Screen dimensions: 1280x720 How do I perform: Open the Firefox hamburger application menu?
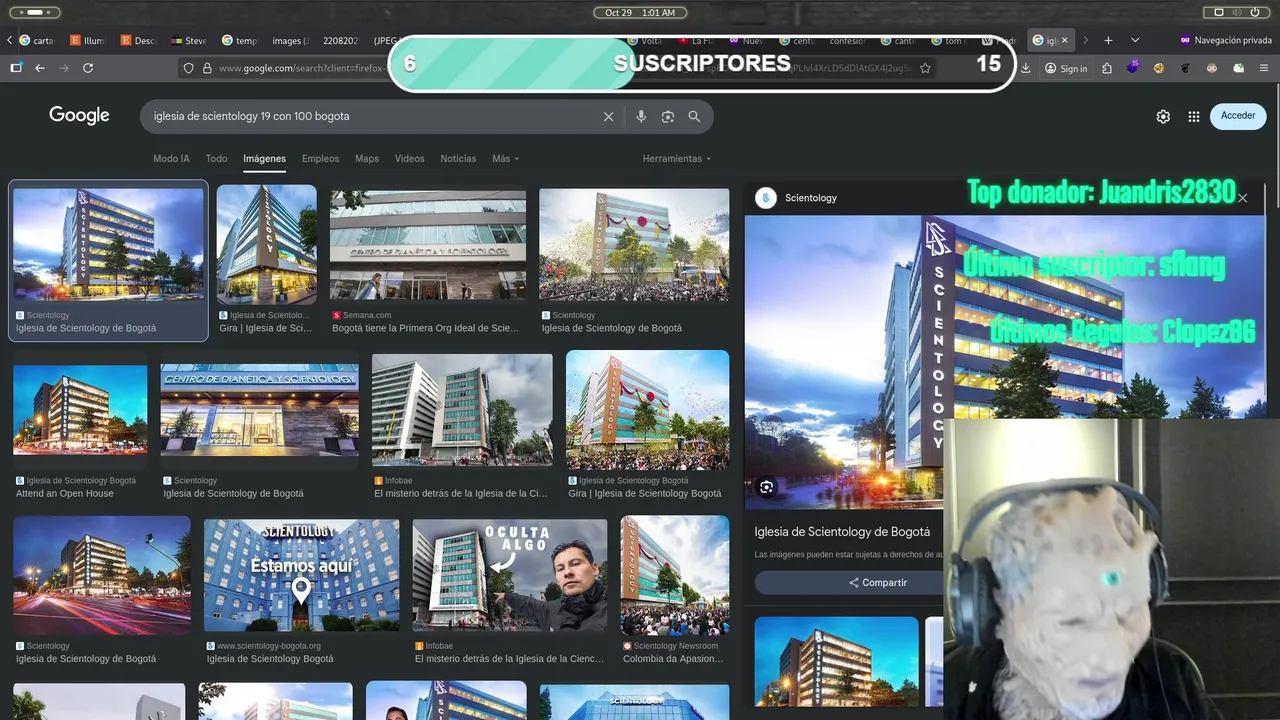[x=1264, y=68]
